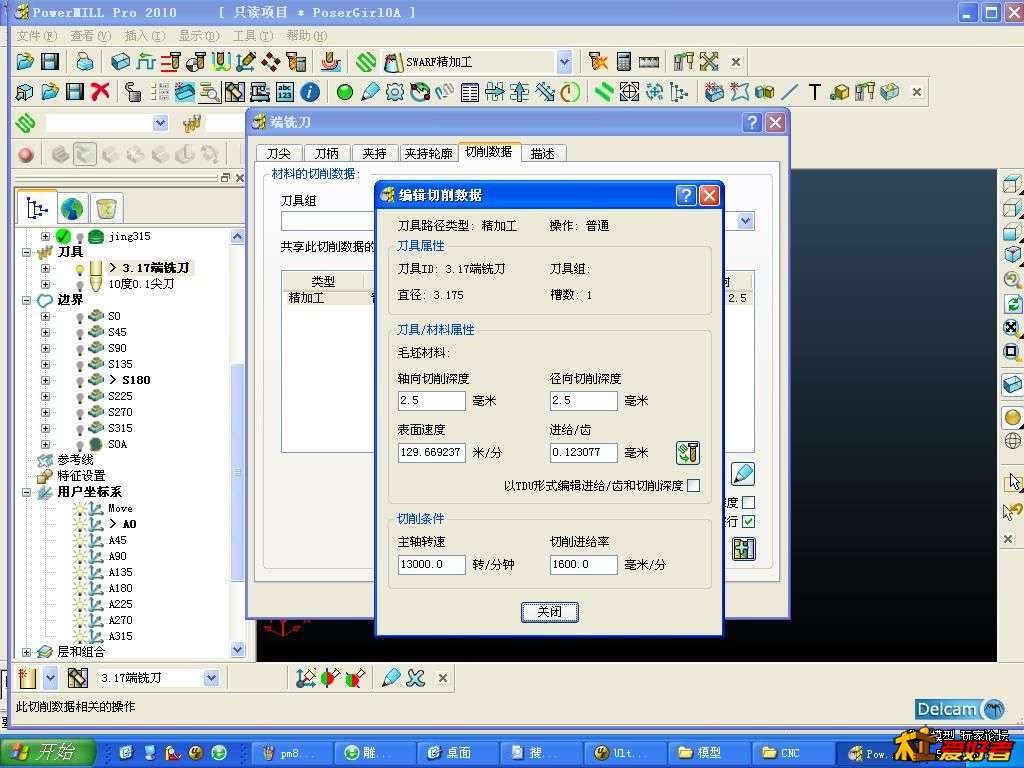The width and height of the screenshot is (1024, 768).
Task: Click the block creation icon in main toolbar
Action: coord(120,62)
